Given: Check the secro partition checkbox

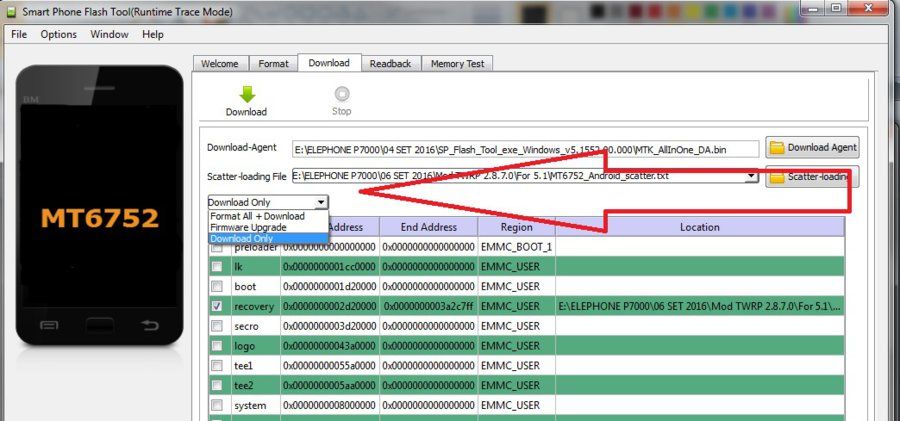Looking at the screenshot, I should [x=217, y=326].
